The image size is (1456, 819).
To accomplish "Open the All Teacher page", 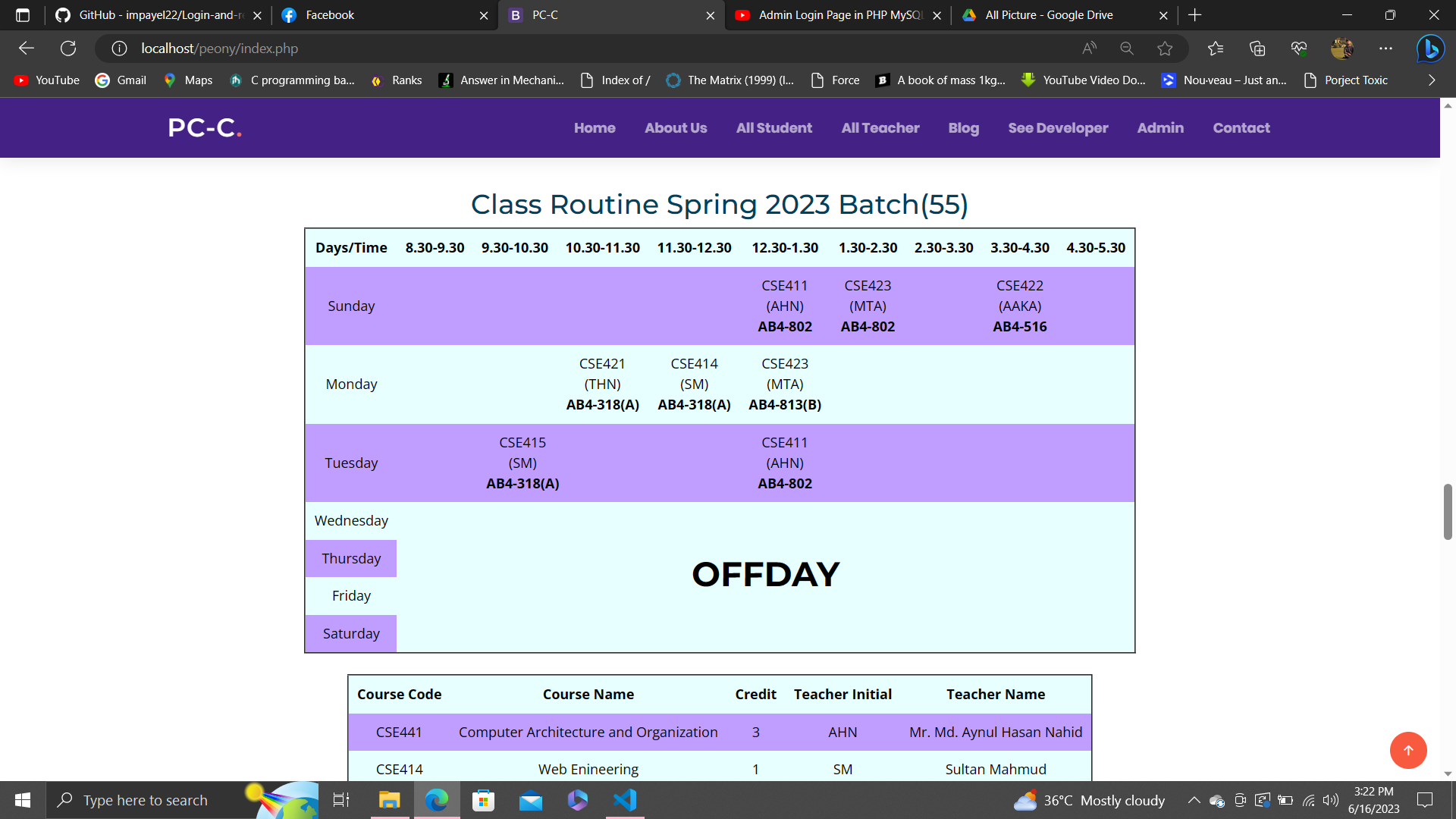I will [880, 127].
